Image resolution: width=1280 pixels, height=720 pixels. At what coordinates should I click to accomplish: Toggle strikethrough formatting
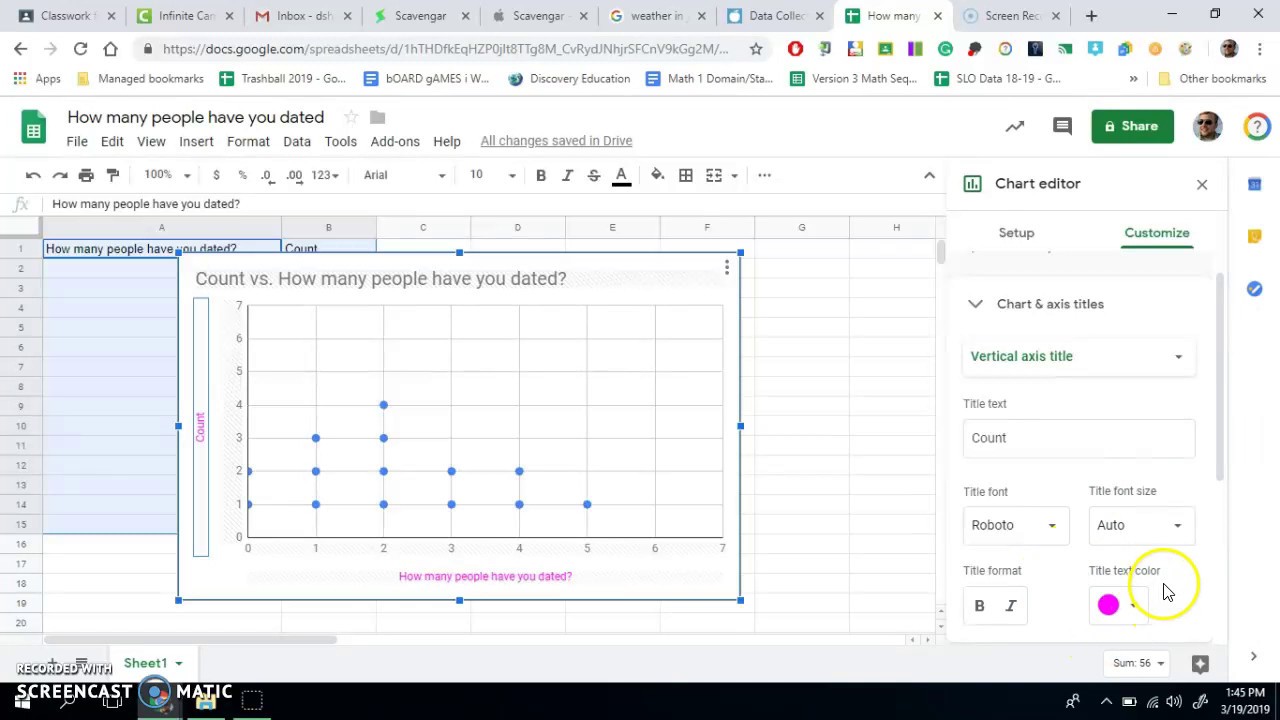coord(594,175)
